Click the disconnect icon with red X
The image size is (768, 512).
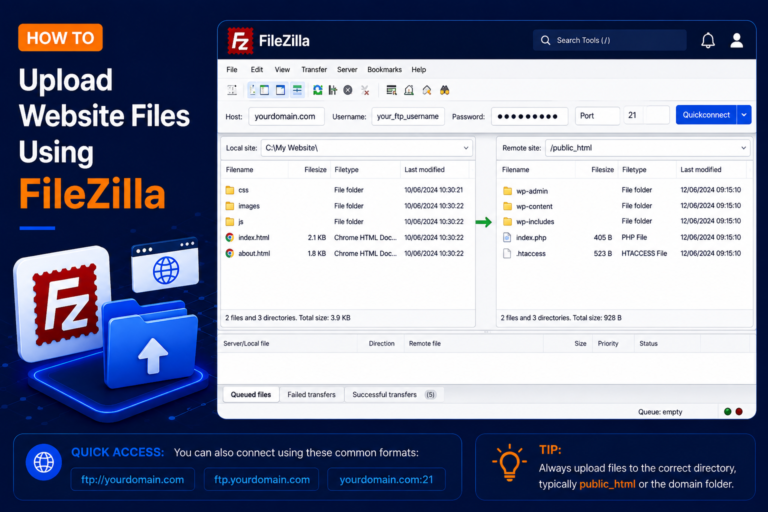[x=365, y=90]
